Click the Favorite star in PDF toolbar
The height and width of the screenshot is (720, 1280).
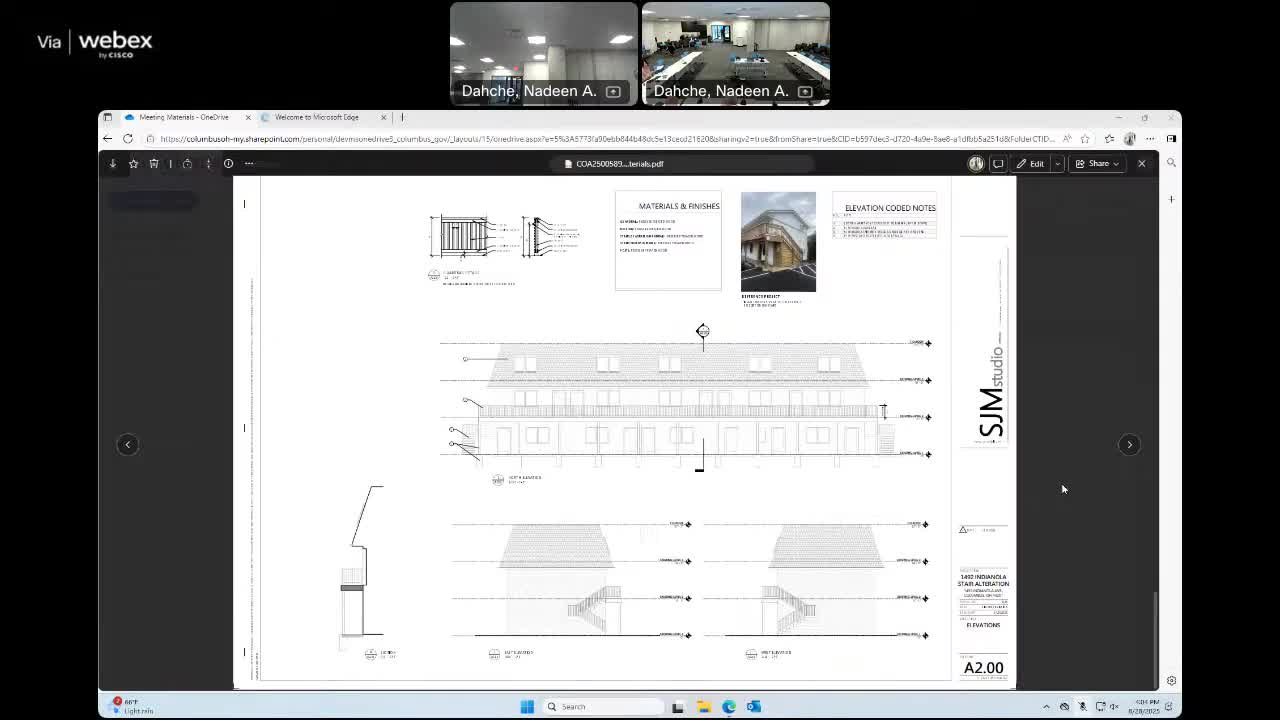(x=133, y=164)
